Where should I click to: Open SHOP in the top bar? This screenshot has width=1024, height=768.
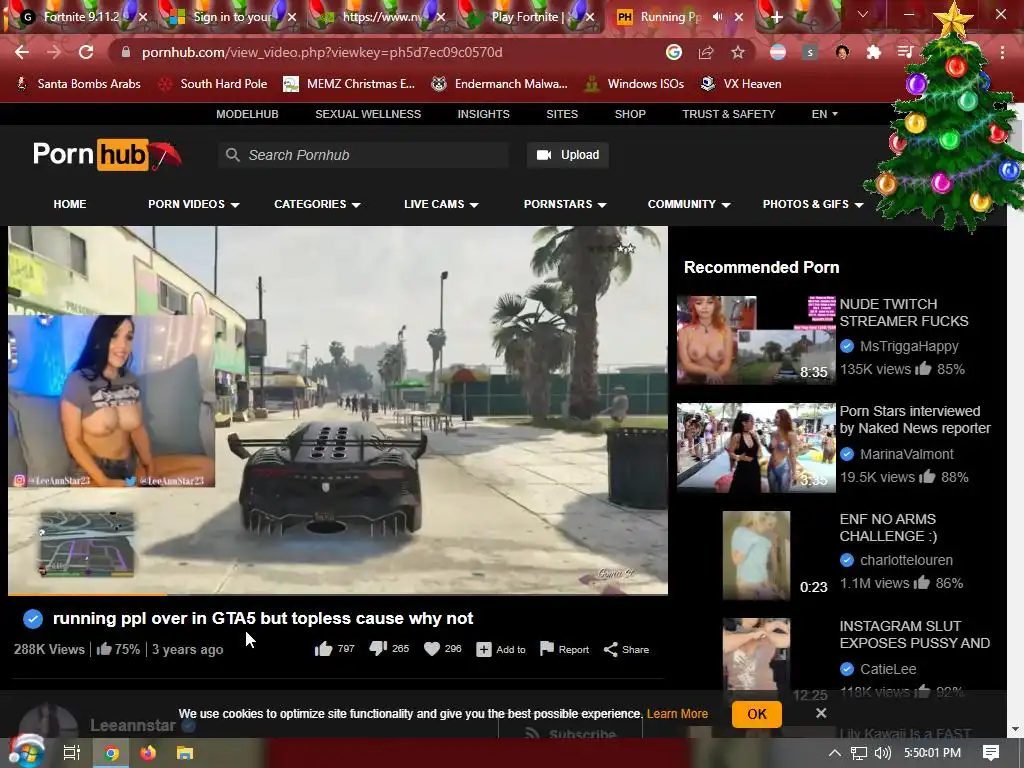click(x=630, y=114)
